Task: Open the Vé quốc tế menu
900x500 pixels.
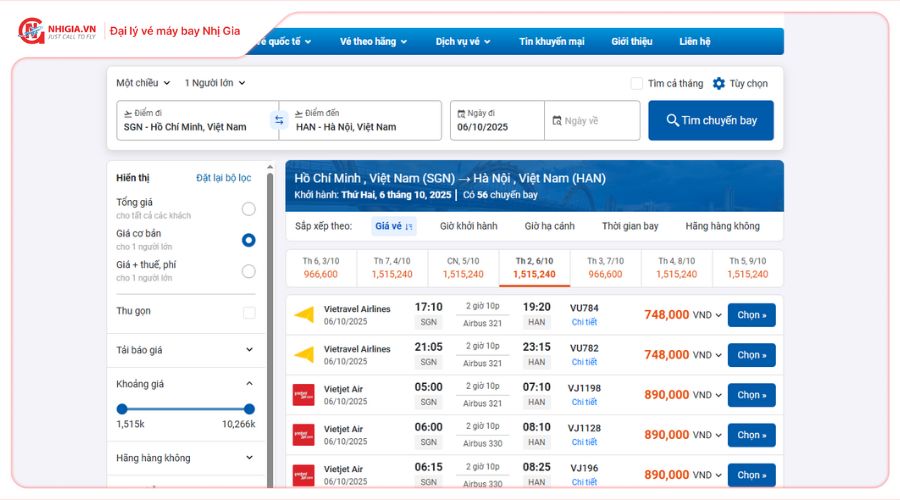Action: pyautogui.click(x=282, y=41)
